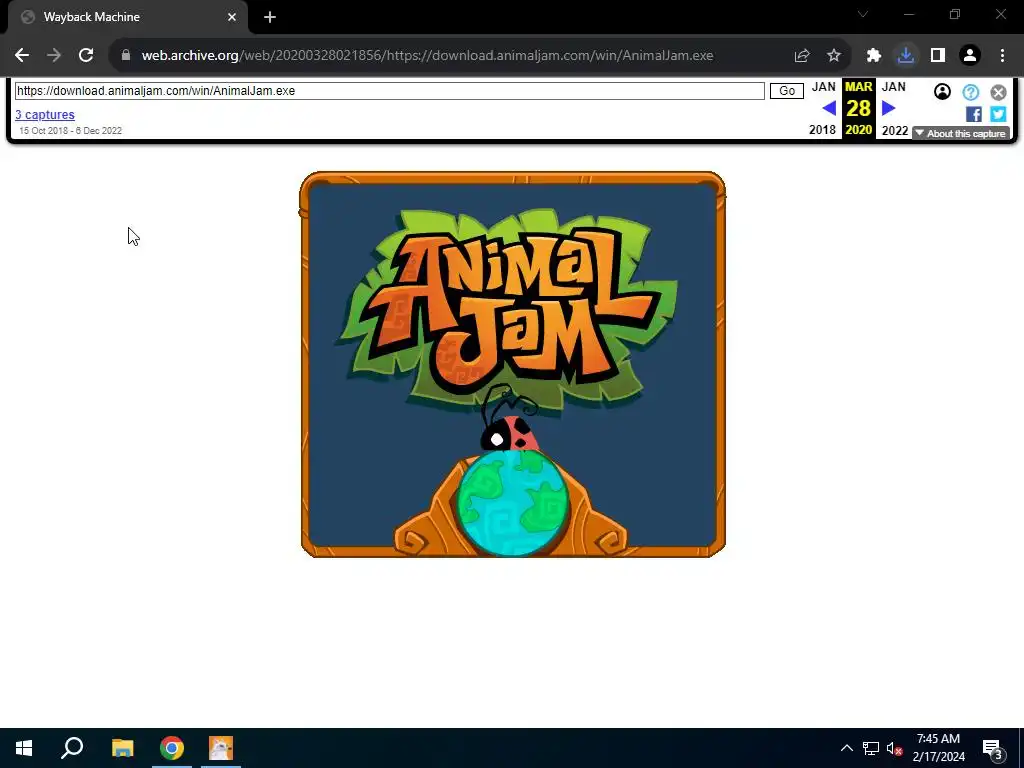Go back to the previous page

click(22, 56)
